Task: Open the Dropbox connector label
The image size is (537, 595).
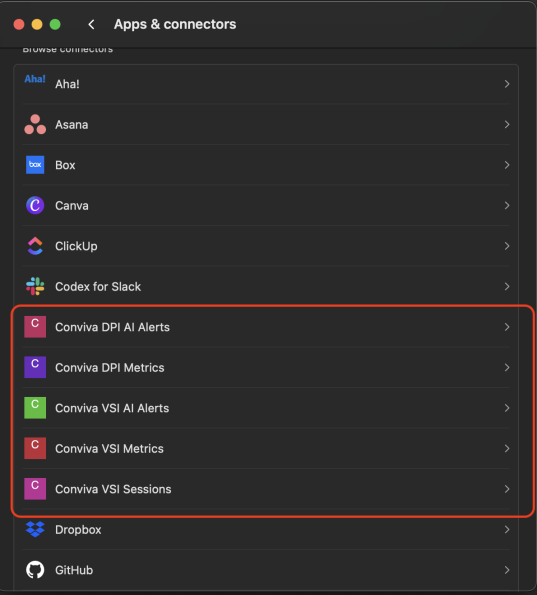Action: pyautogui.click(x=78, y=530)
